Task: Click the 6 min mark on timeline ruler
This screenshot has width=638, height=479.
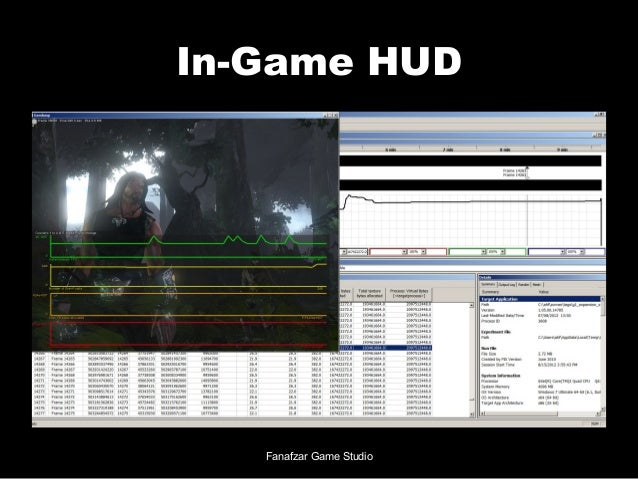Action: [x=390, y=150]
